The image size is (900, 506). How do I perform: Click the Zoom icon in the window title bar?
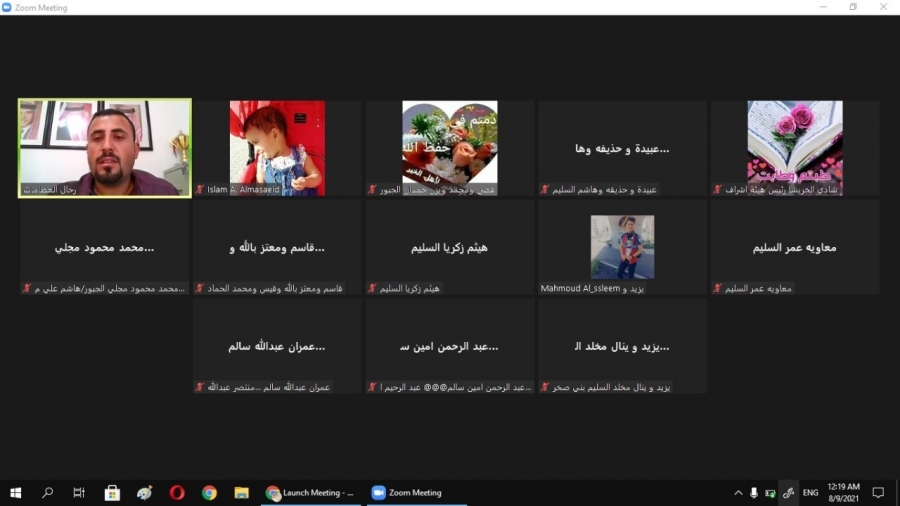pyautogui.click(x=8, y=7)
